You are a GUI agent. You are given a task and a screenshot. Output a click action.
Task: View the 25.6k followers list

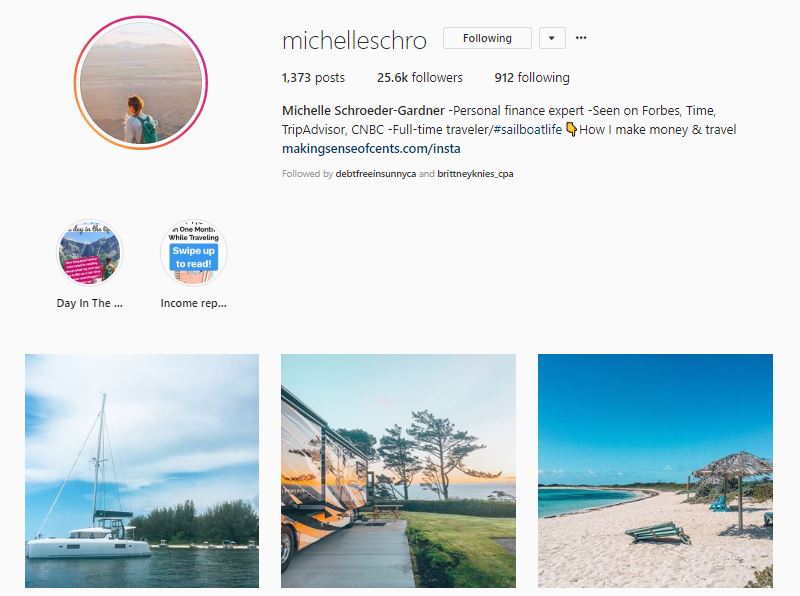pos(419,78)
